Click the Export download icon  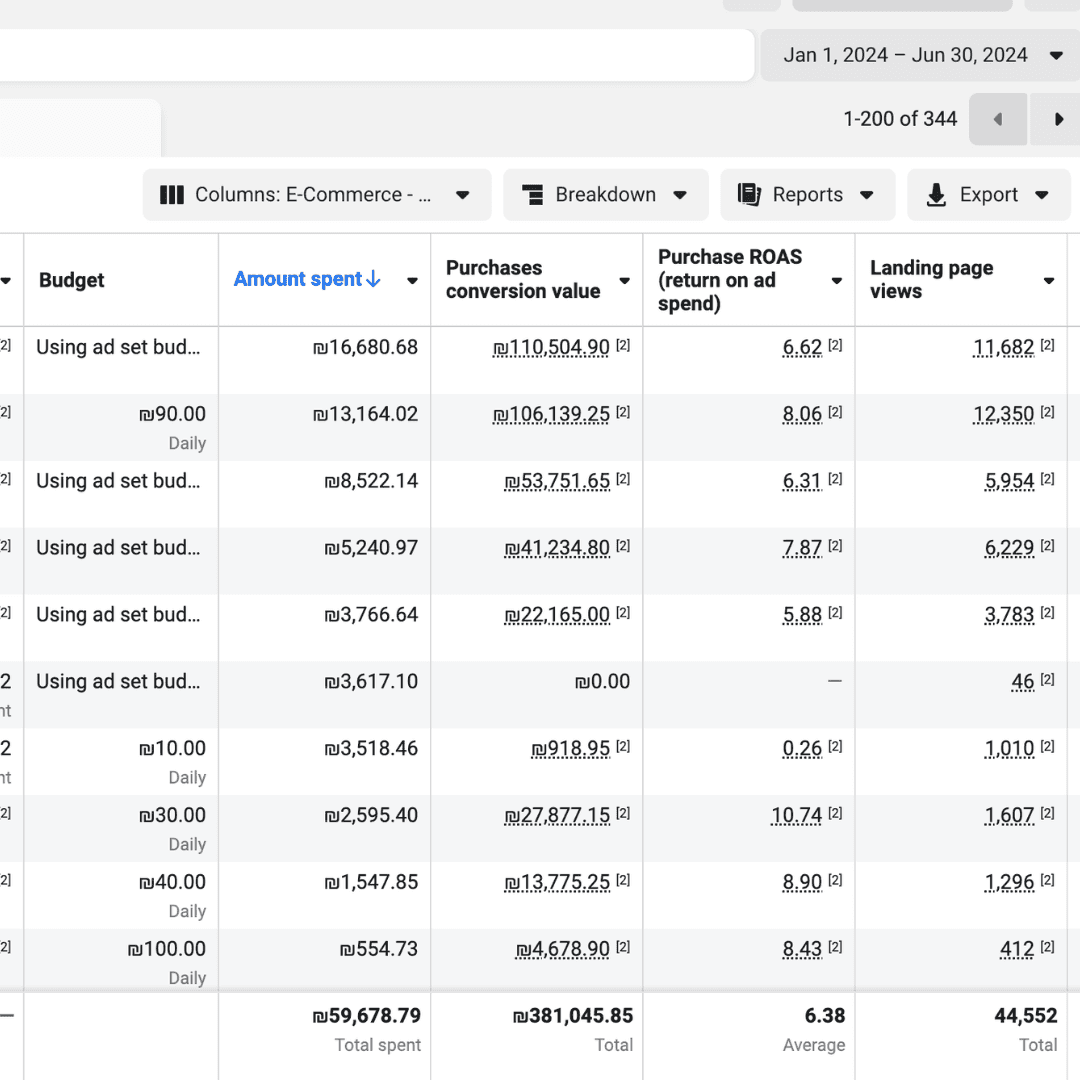(936, 195)
